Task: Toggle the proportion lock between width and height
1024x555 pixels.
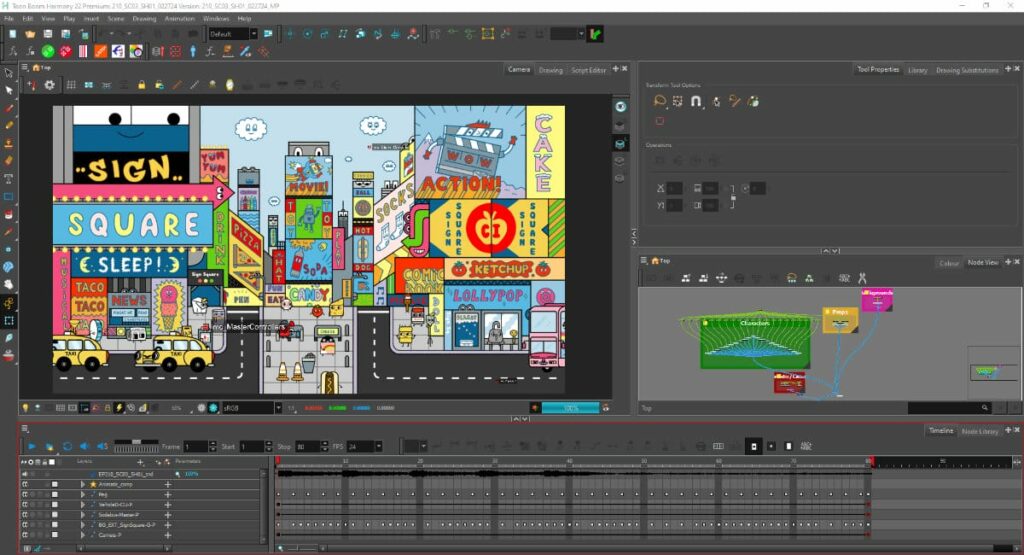Action: tap(733, 197)
